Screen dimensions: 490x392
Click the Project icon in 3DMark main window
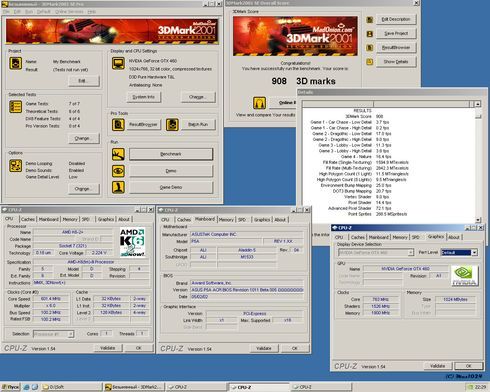pos(15,63)
